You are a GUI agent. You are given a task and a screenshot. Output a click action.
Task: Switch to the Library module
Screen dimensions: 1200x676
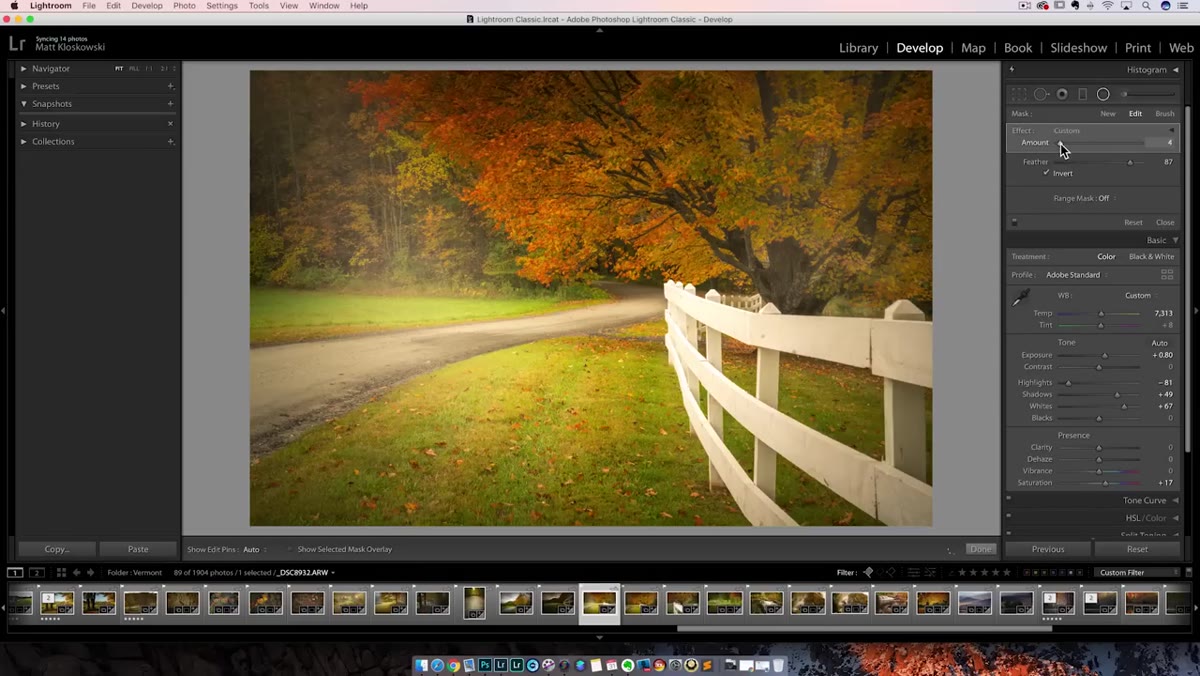[x=858, y=47]
